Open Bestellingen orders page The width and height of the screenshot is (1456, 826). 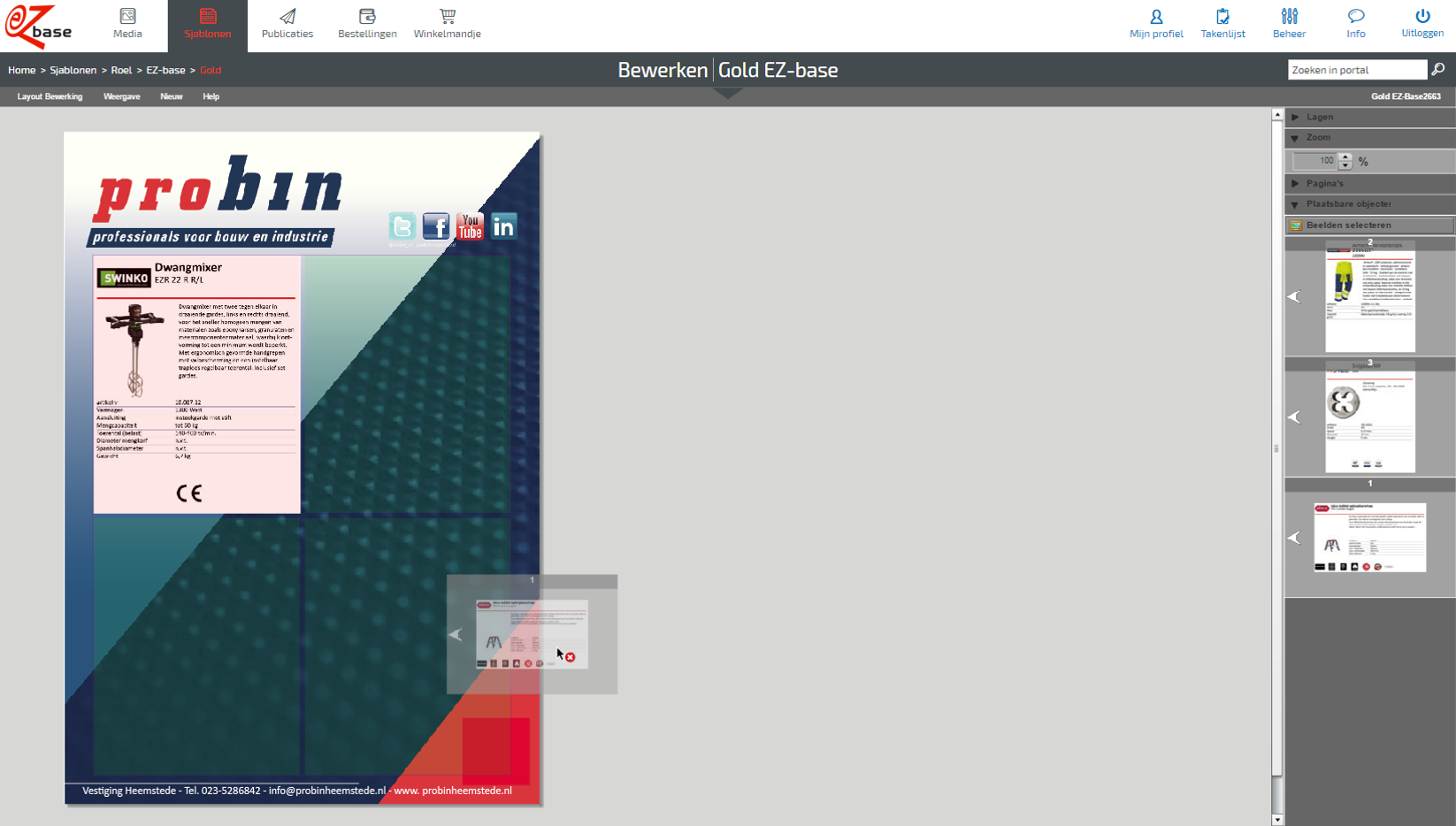click(367, 24)
